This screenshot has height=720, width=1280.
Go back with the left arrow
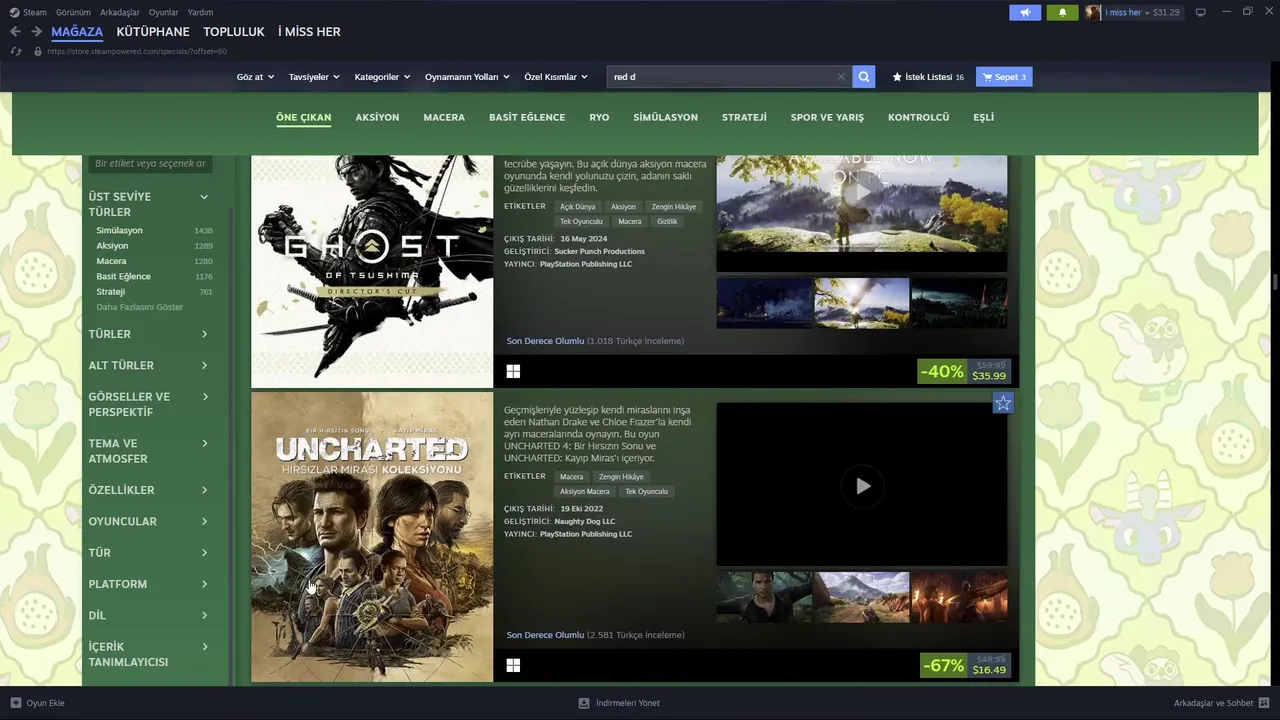coord(15,32)
